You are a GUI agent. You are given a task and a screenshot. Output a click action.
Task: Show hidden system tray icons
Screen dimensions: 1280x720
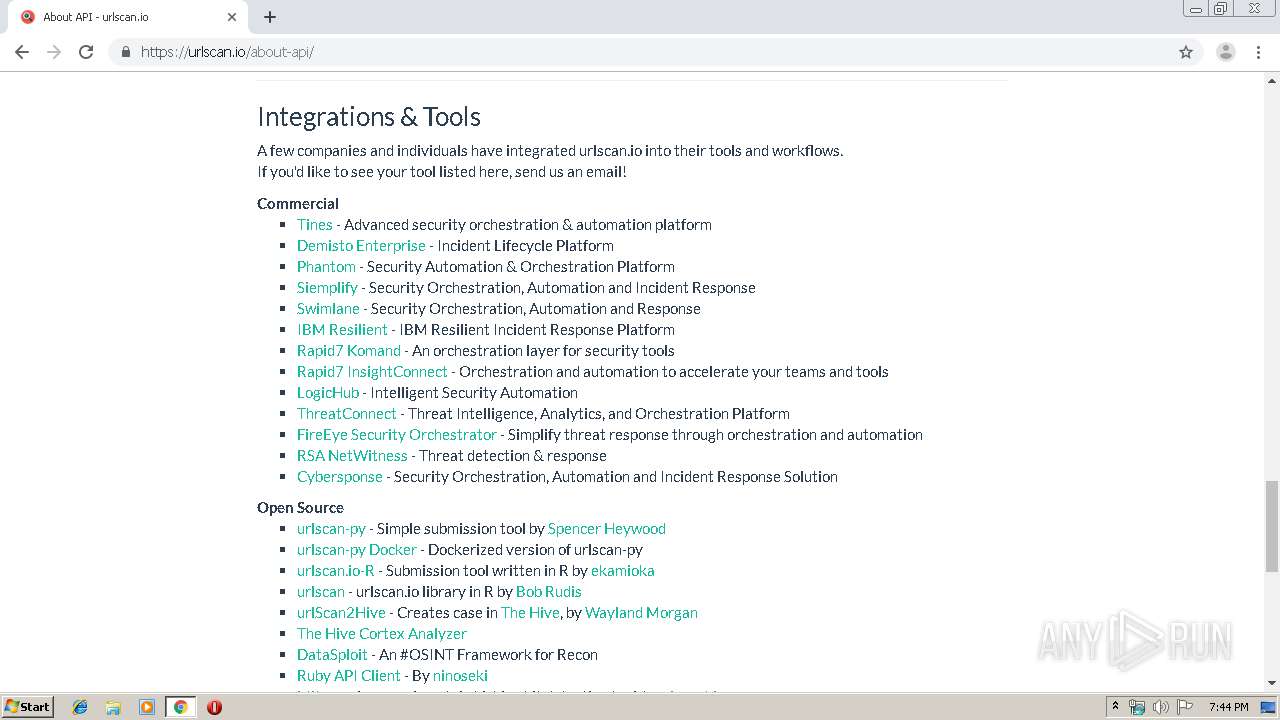coord(1115,707)
